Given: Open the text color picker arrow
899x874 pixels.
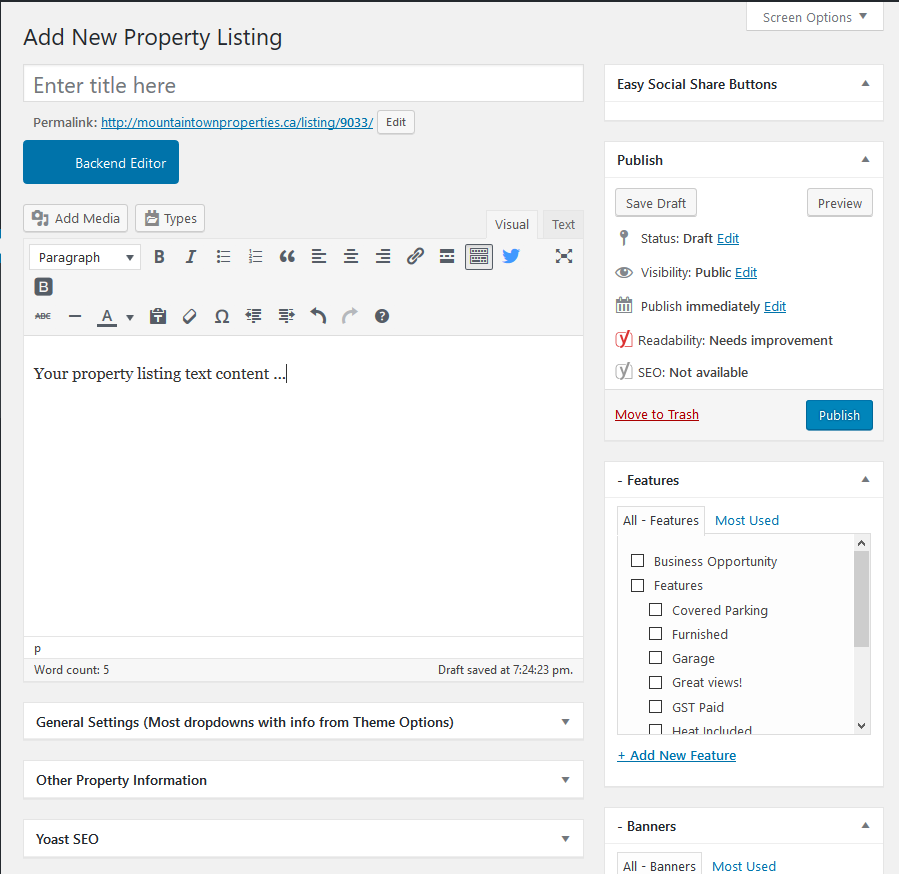Looking at the screenshot, I should point(130,317).
